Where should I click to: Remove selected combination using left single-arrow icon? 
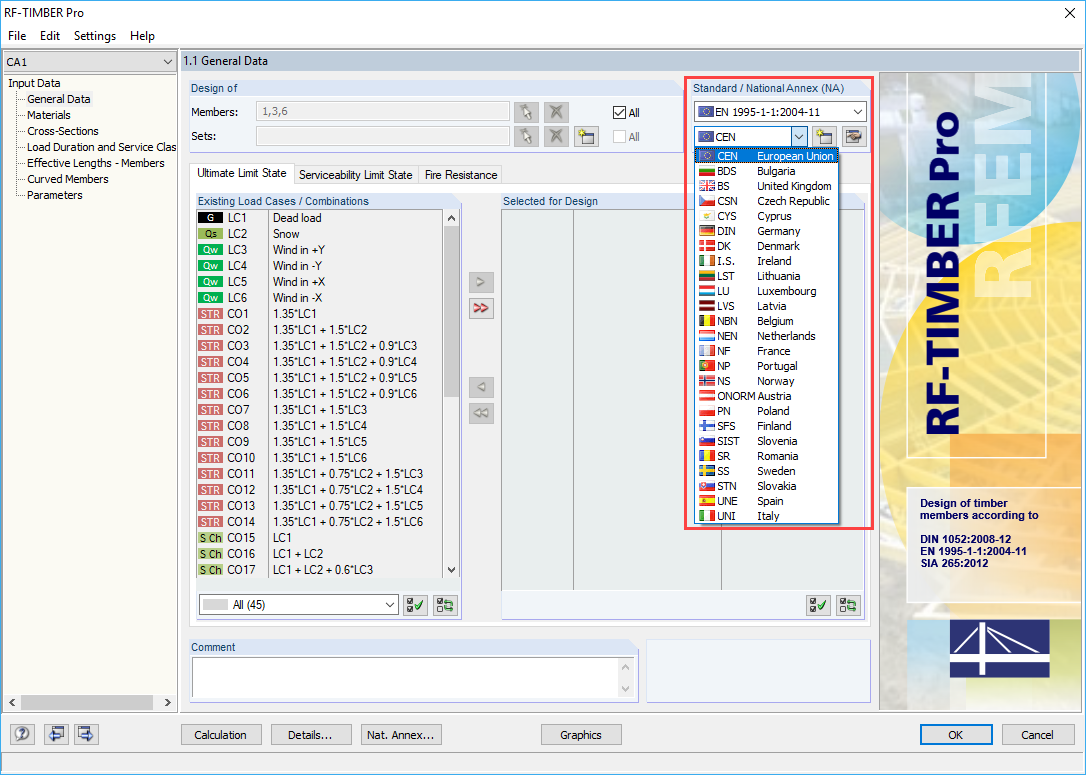(481, 387)
